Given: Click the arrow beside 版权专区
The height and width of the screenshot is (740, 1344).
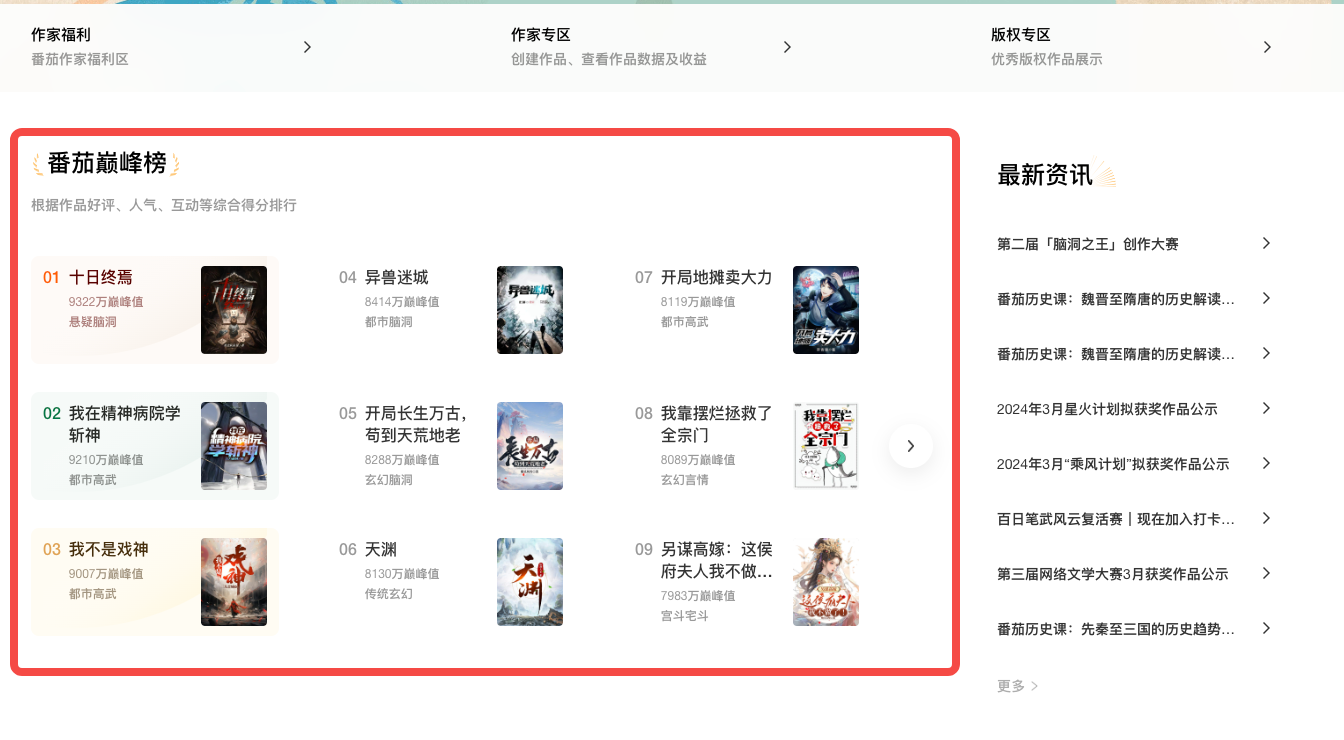Looking at the screenshot, I should tap(1267, 47).
